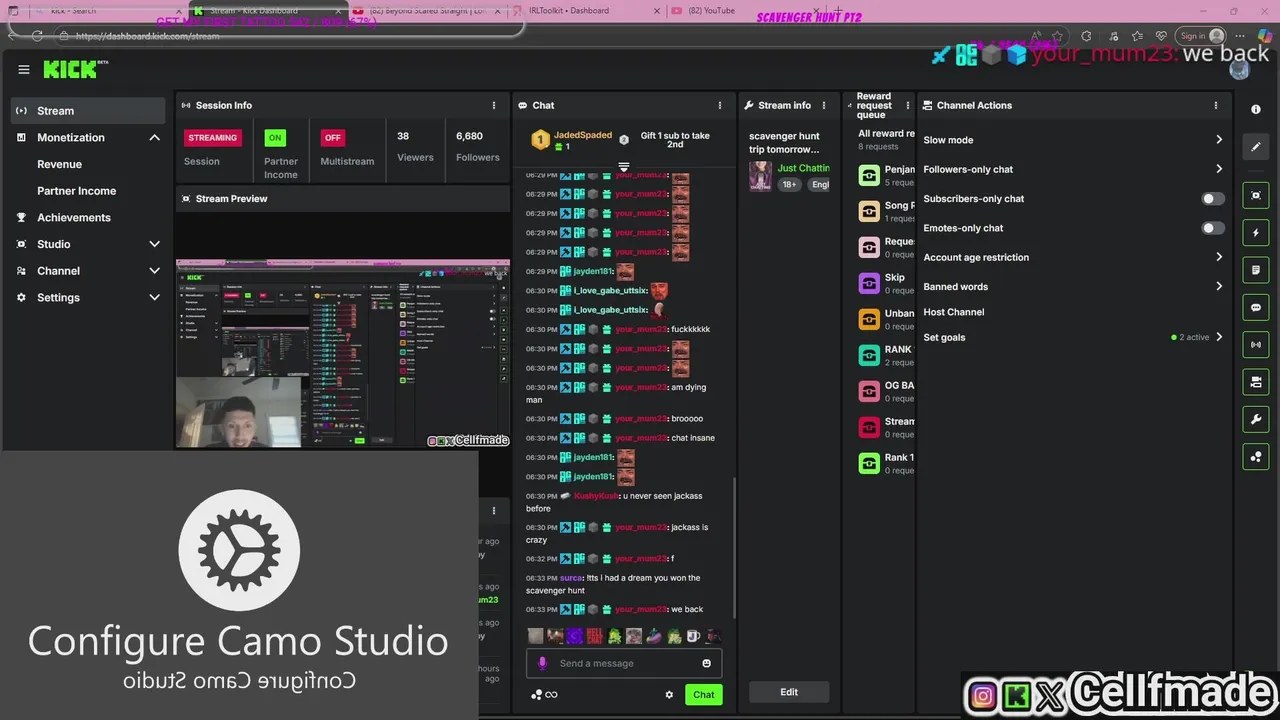This screenshot has width=1280, height=720.
Task: Click the Edit stream info button
Action: (x=789, y=692)
